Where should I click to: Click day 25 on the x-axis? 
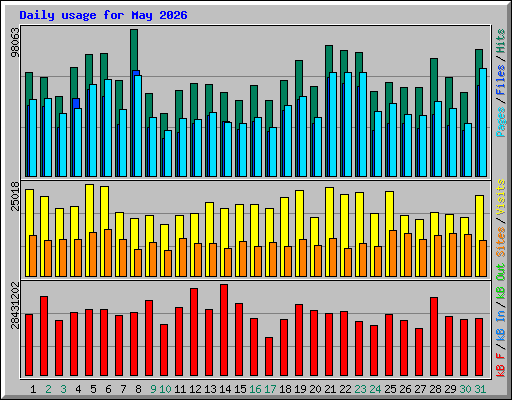[x=390, y=389]
